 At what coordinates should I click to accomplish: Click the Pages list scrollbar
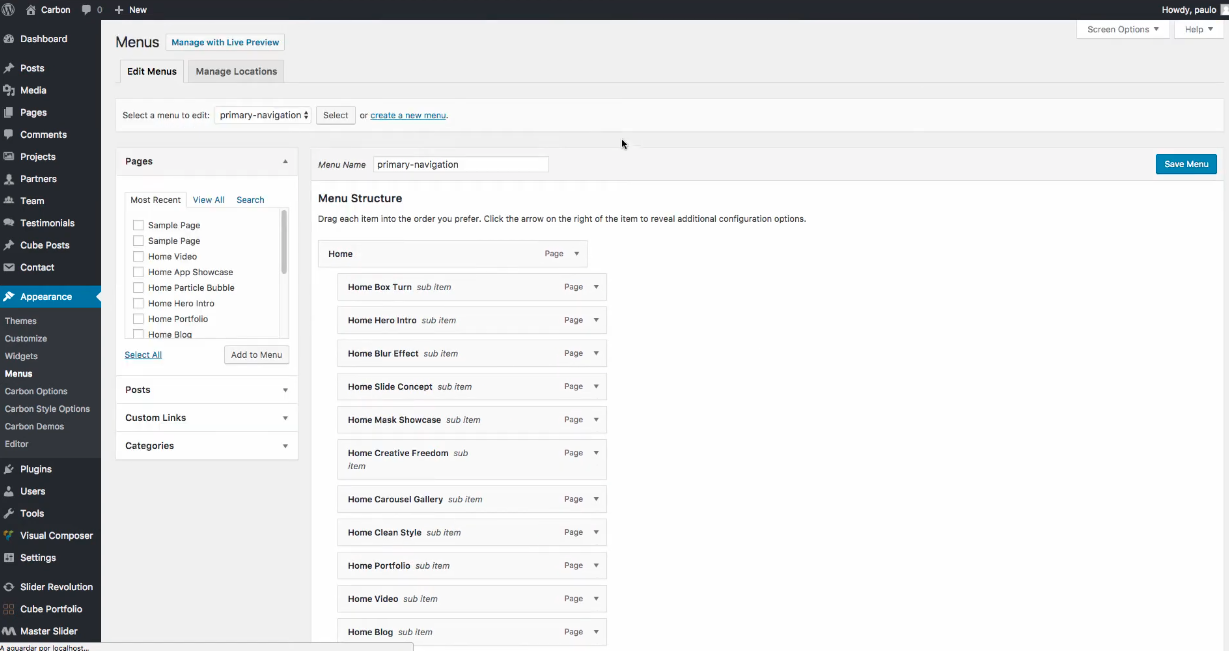[284, 242]
